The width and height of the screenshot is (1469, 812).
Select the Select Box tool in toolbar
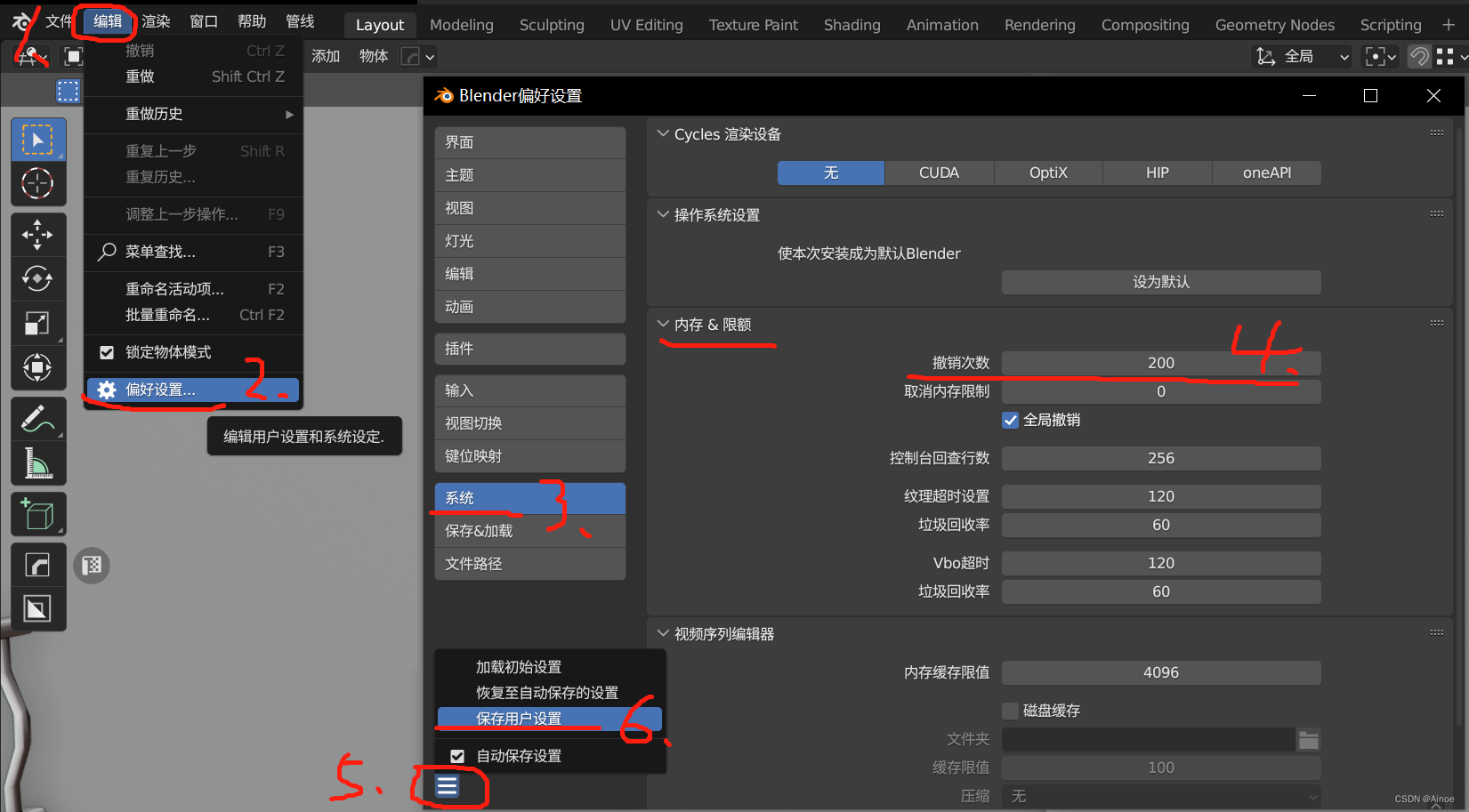[x=37, y=140]
